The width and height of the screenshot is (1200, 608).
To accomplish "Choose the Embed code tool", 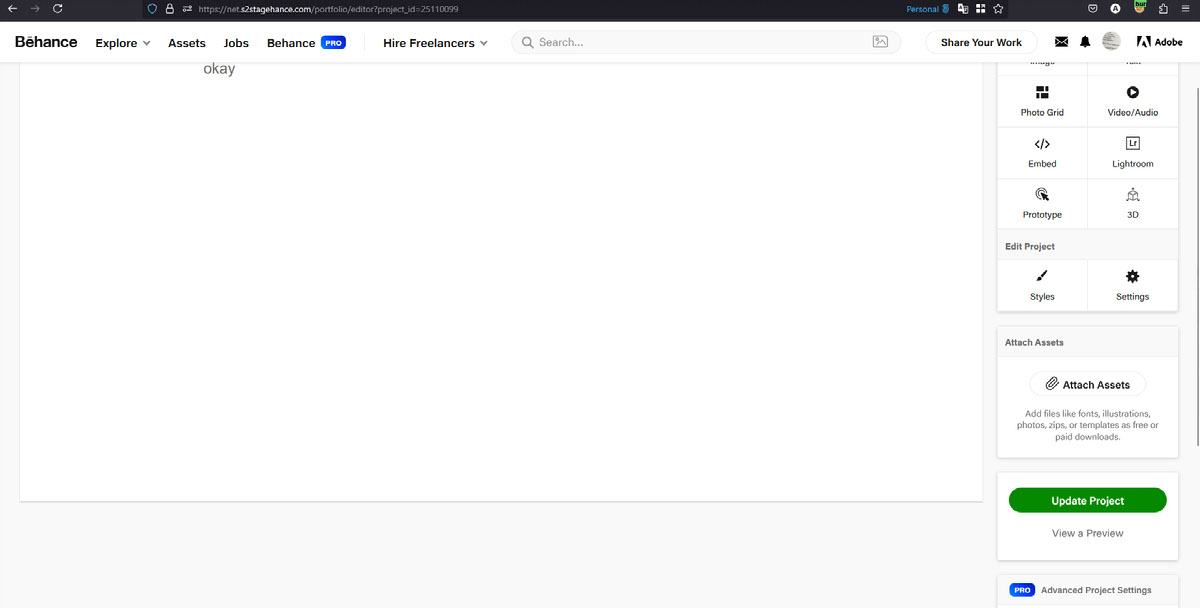I will coord(1042,152).
